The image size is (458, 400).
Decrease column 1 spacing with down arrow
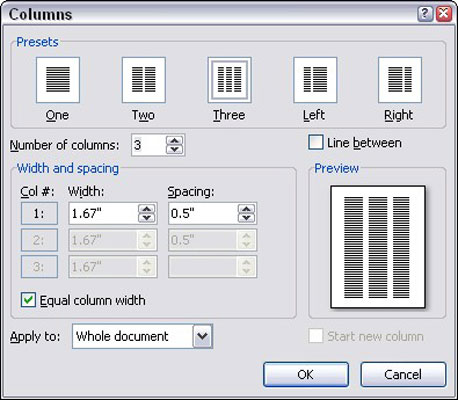tap(247, 218)
